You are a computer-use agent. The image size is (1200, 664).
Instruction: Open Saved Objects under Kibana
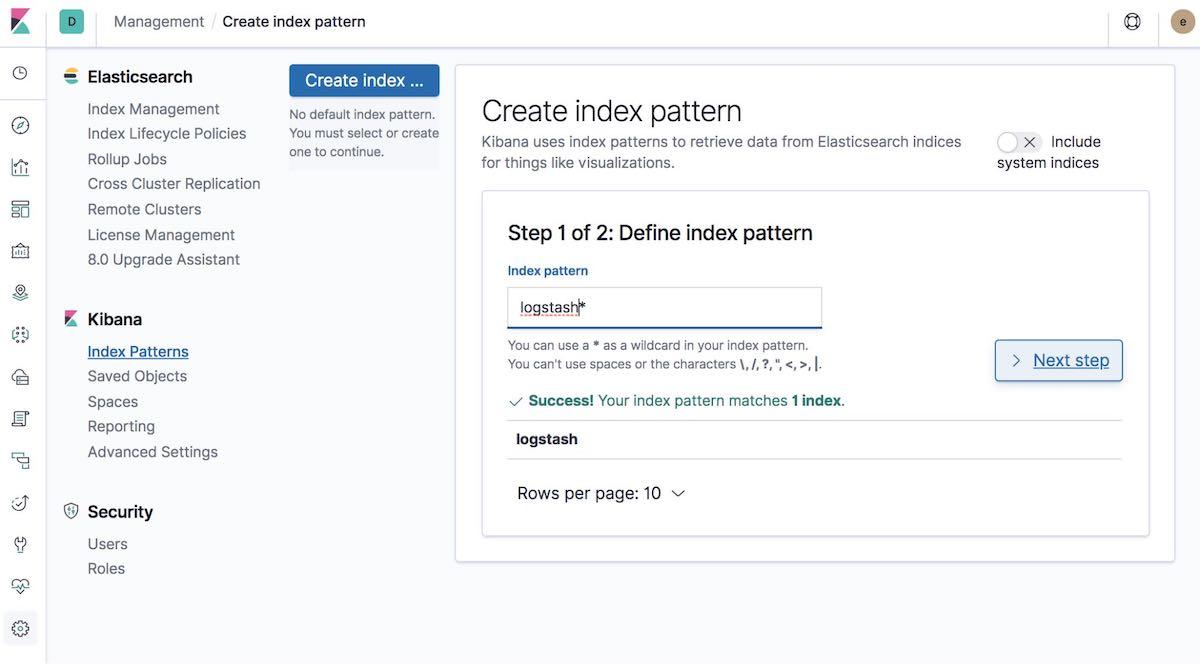(x=137, y=376)
